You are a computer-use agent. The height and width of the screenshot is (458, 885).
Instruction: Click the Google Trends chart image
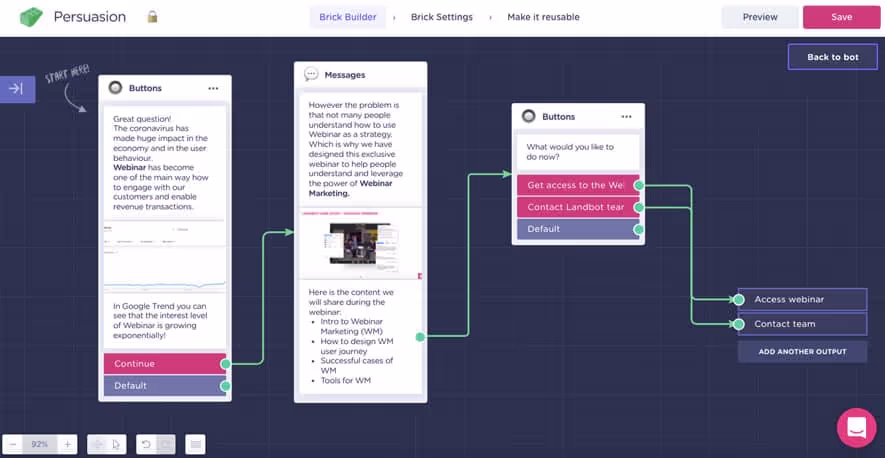(165, 255)
